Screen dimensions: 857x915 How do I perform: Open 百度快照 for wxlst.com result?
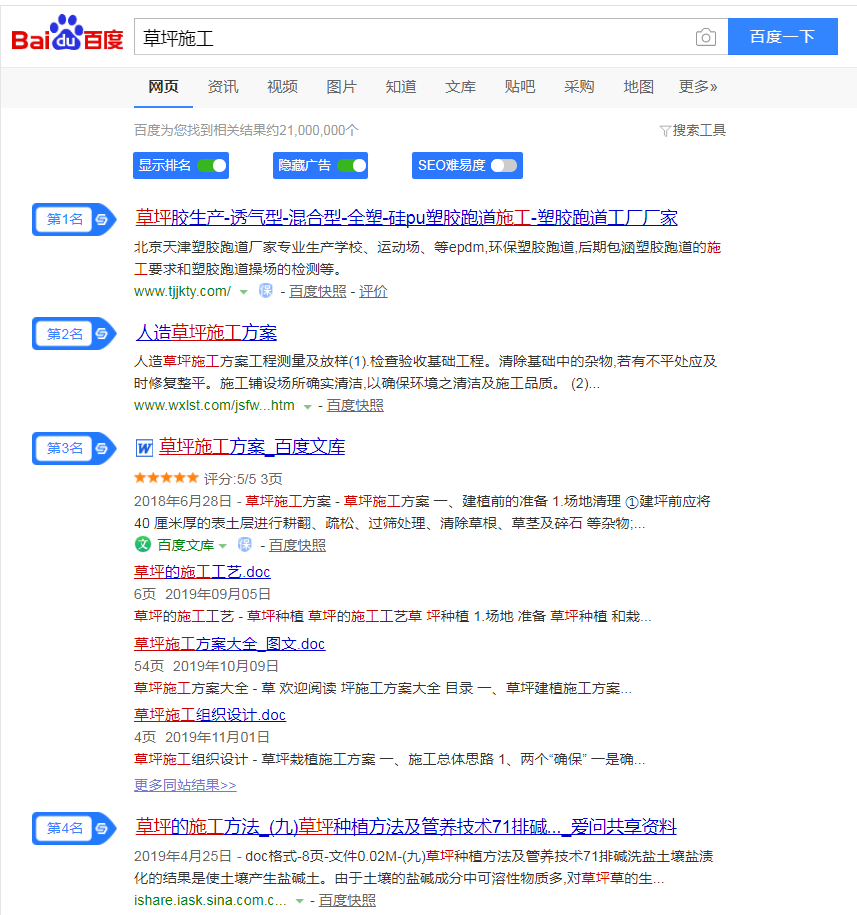pos(355,406)
